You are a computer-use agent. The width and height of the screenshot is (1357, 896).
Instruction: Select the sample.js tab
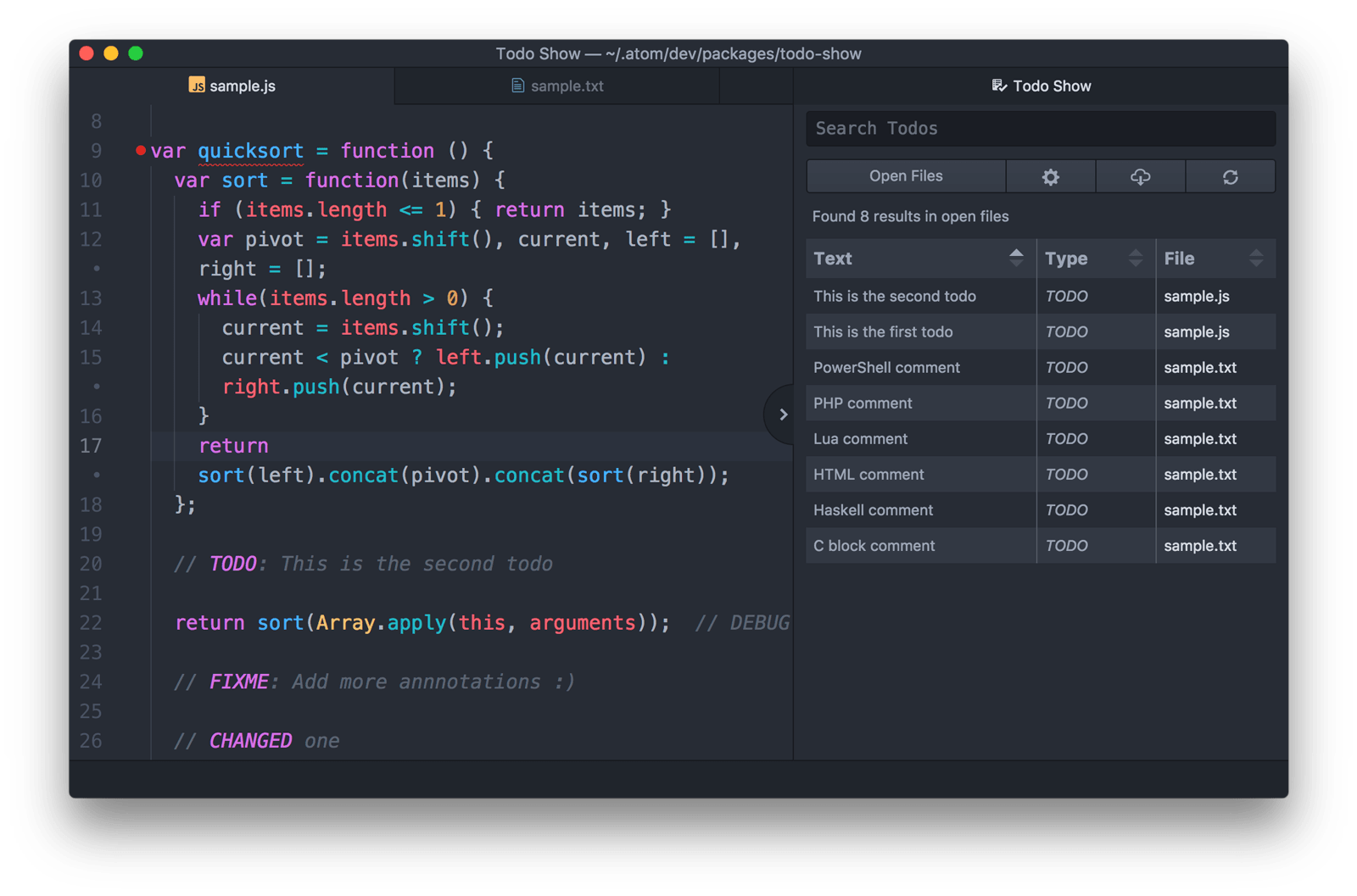pos(243,85)
